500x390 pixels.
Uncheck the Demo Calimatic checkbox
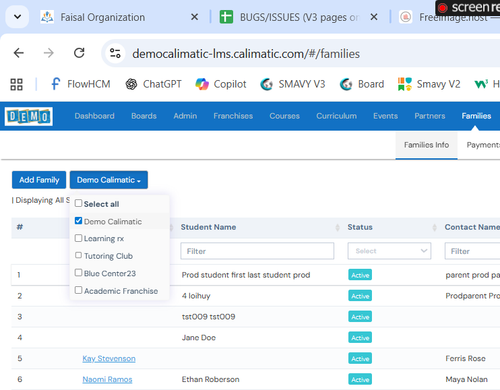point(78,221)
